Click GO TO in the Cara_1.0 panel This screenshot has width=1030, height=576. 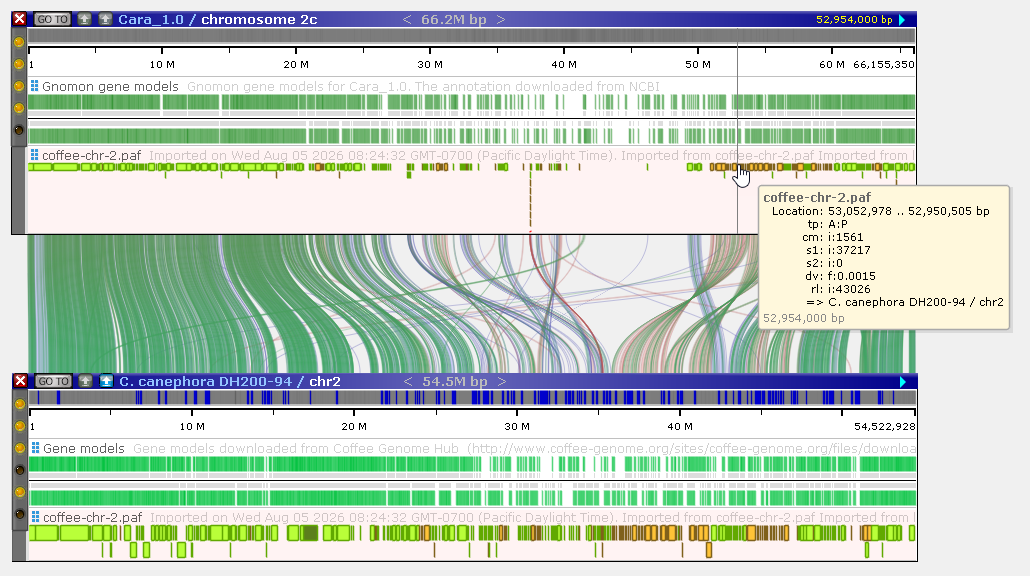[x=52, y=19]
